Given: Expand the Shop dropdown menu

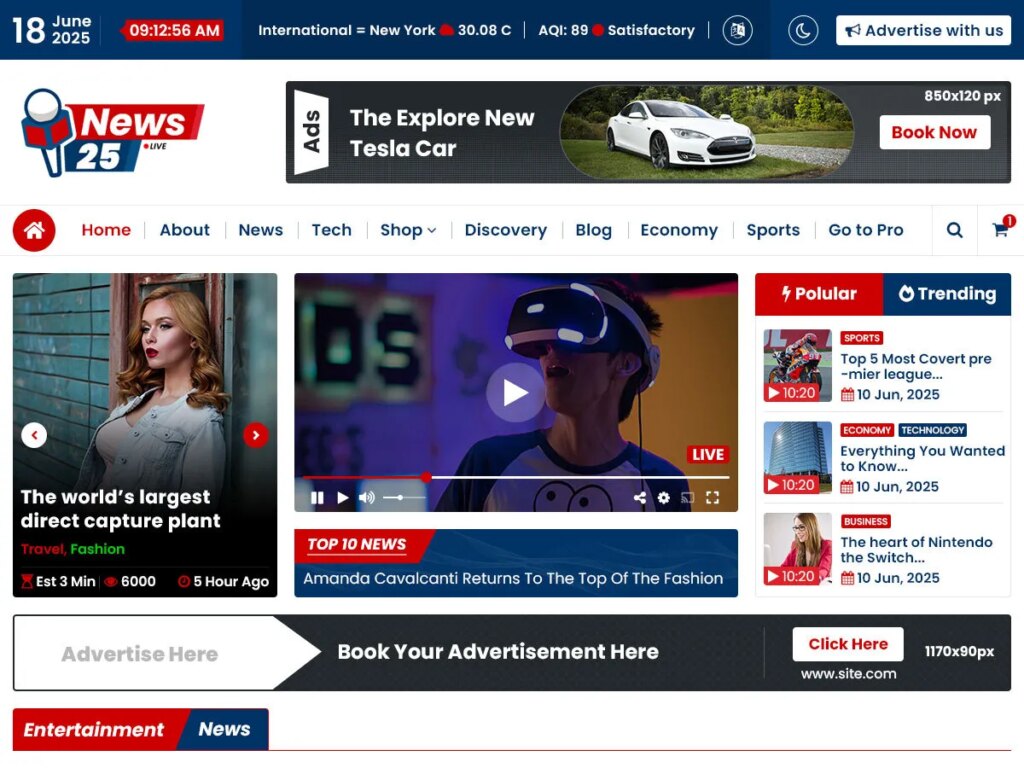Looking at the screenshot, I should point(408,230).
